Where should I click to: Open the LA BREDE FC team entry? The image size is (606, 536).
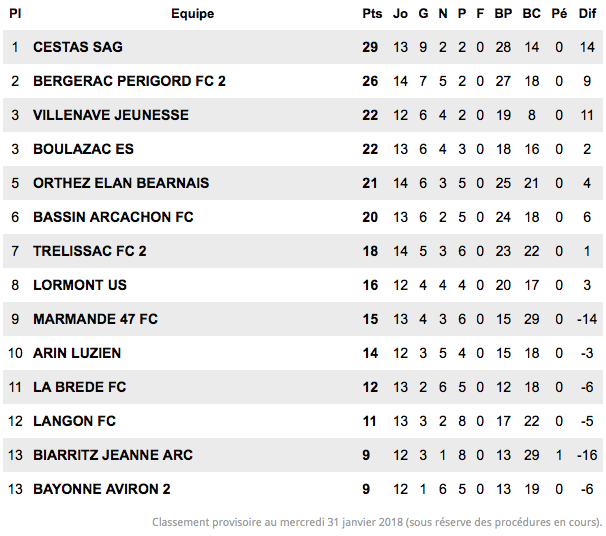coord(80,387)
